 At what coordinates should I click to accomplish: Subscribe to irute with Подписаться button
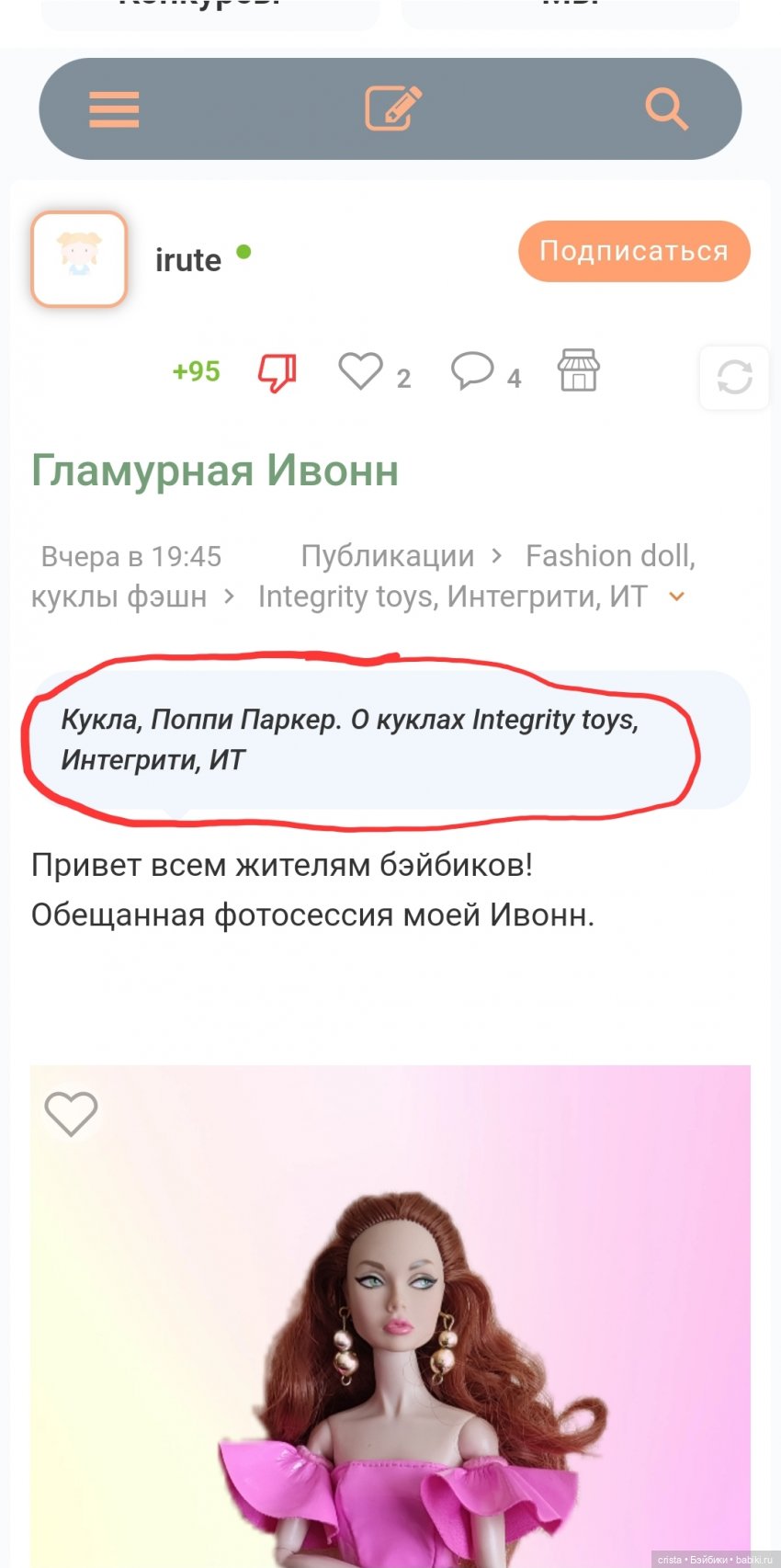(x=634, y=251)
